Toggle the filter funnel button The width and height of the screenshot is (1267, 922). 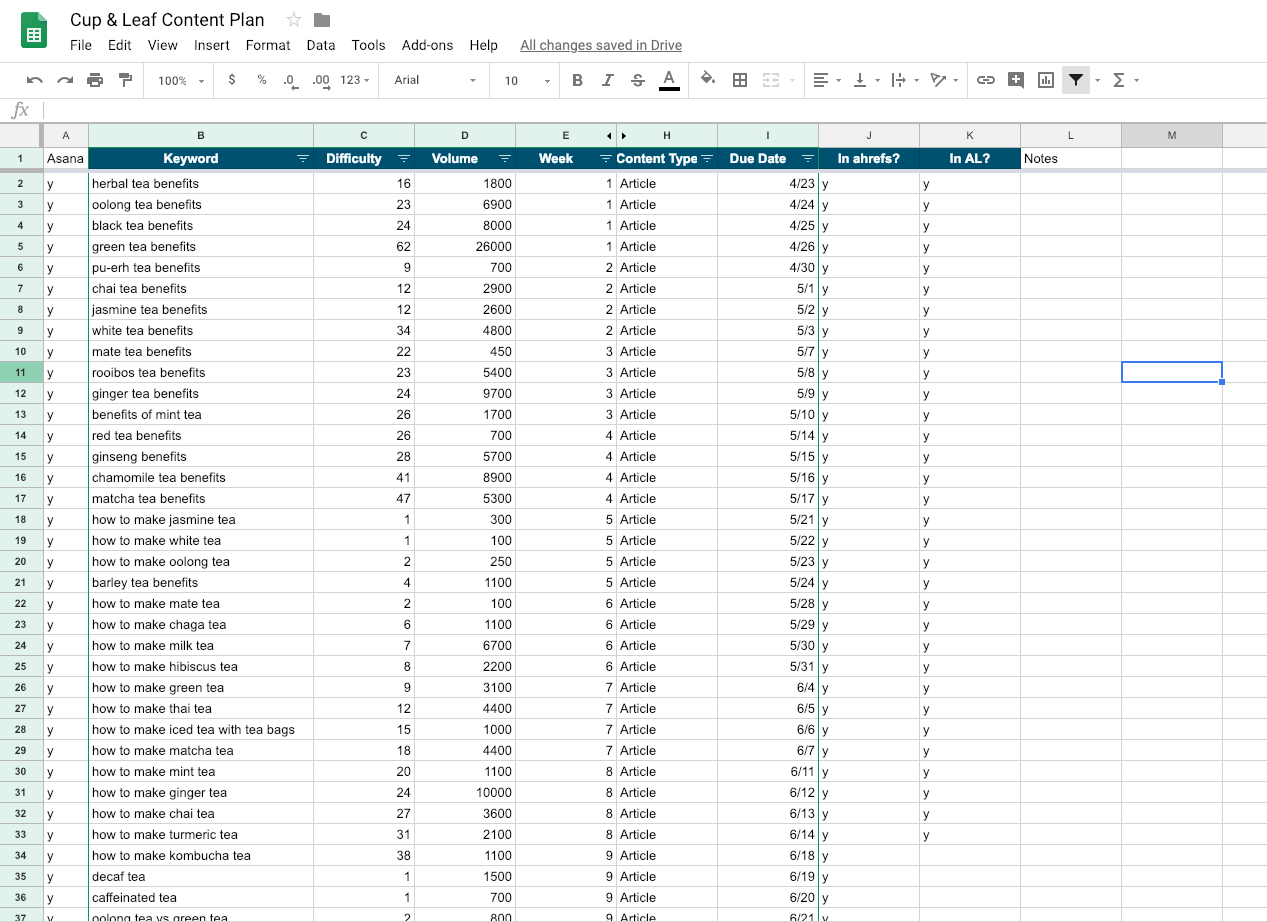tap(1075, 80)
